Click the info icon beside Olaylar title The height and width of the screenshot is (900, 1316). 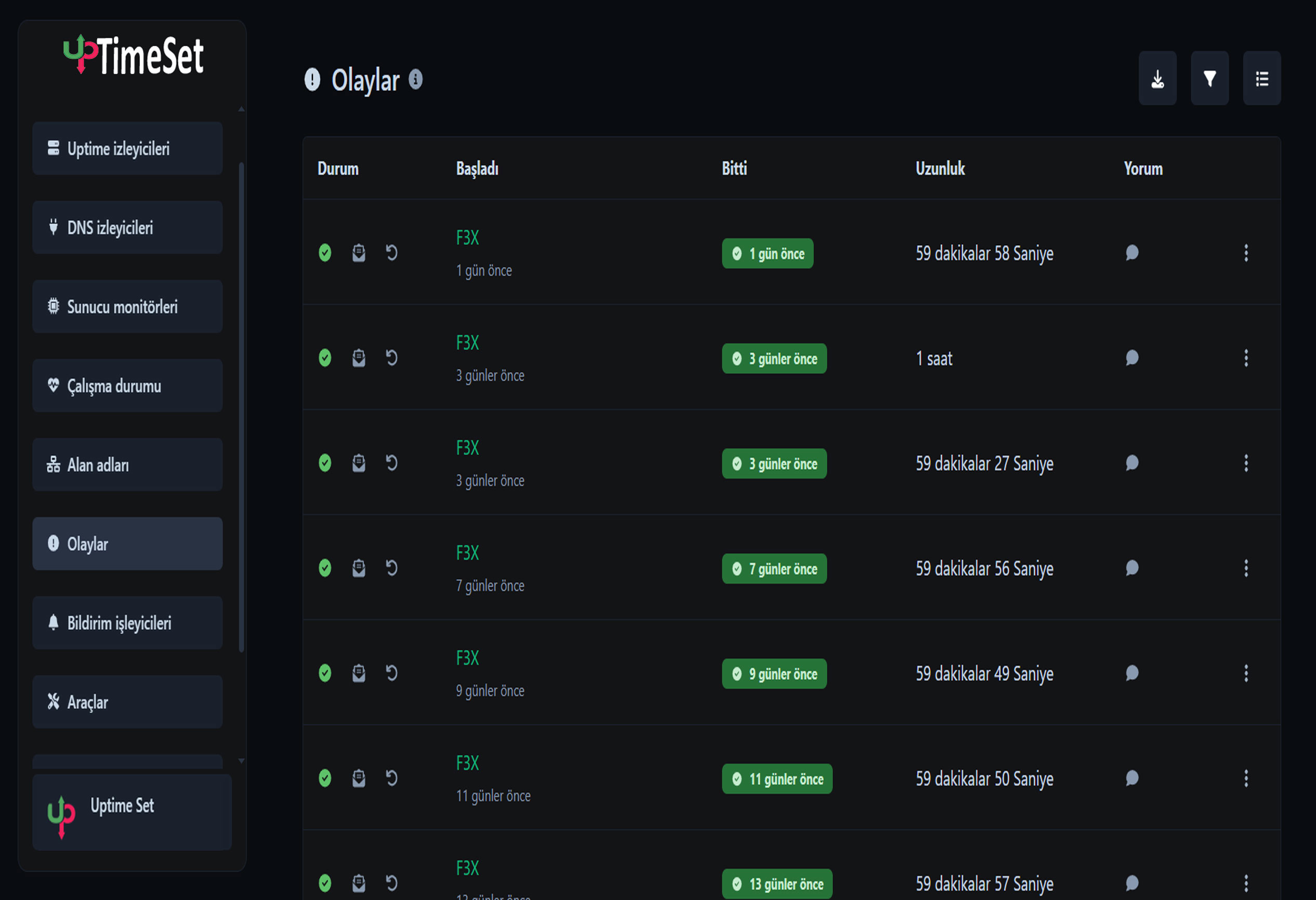pyautogui.click(x=416, y=80)
